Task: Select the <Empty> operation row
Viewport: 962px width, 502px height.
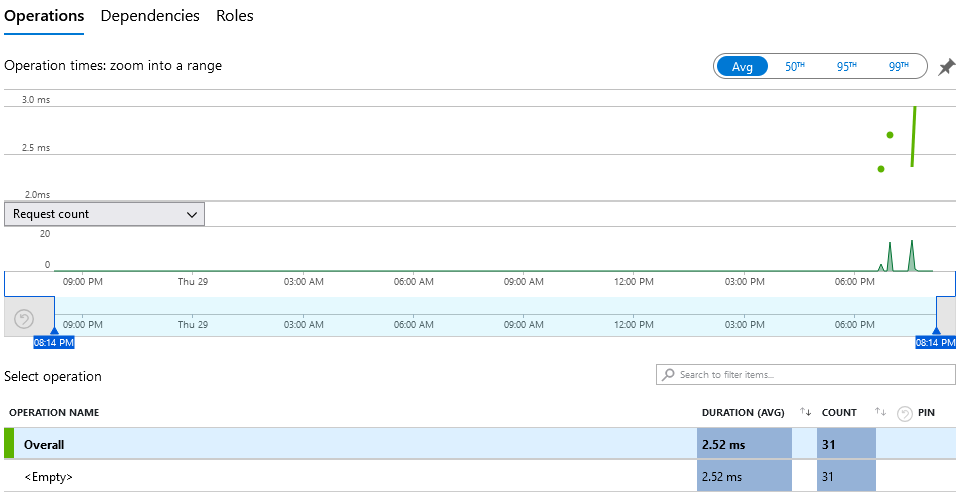Action: [x=350, y=477]
